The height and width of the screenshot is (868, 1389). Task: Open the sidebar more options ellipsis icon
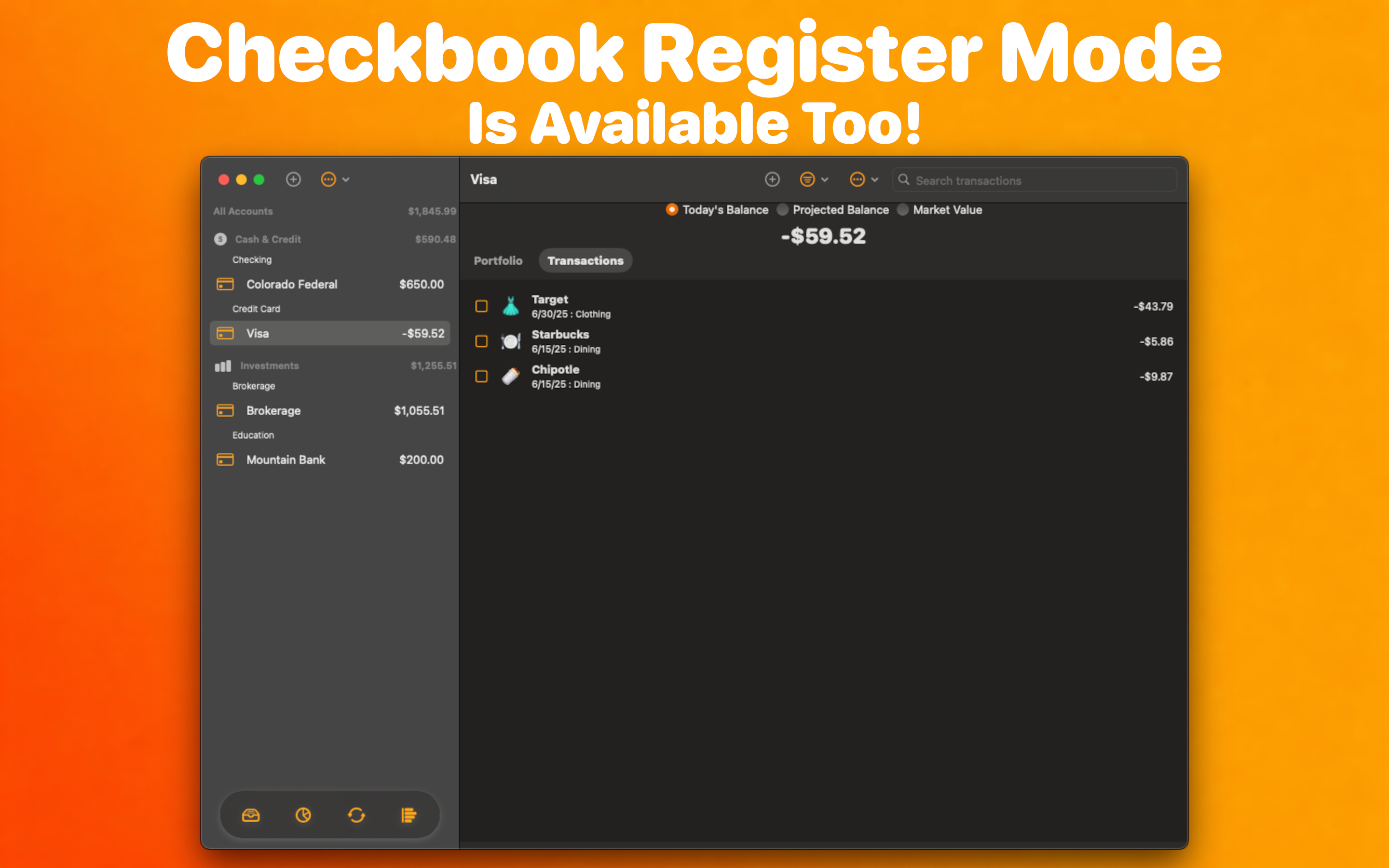coord(328,180)
